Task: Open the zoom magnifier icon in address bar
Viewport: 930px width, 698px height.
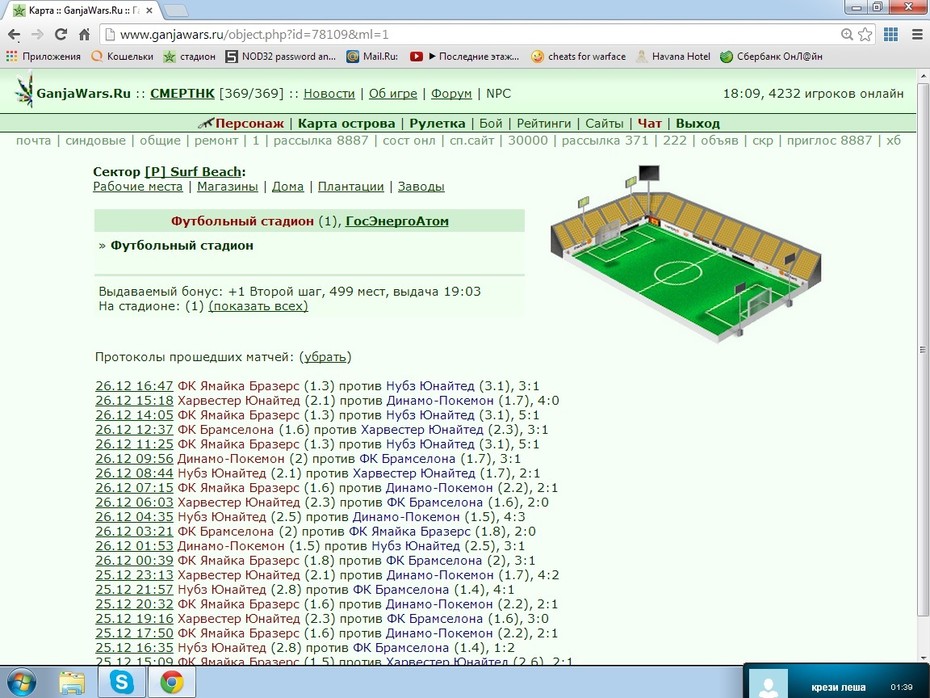Action: click(x=847, y=34)
